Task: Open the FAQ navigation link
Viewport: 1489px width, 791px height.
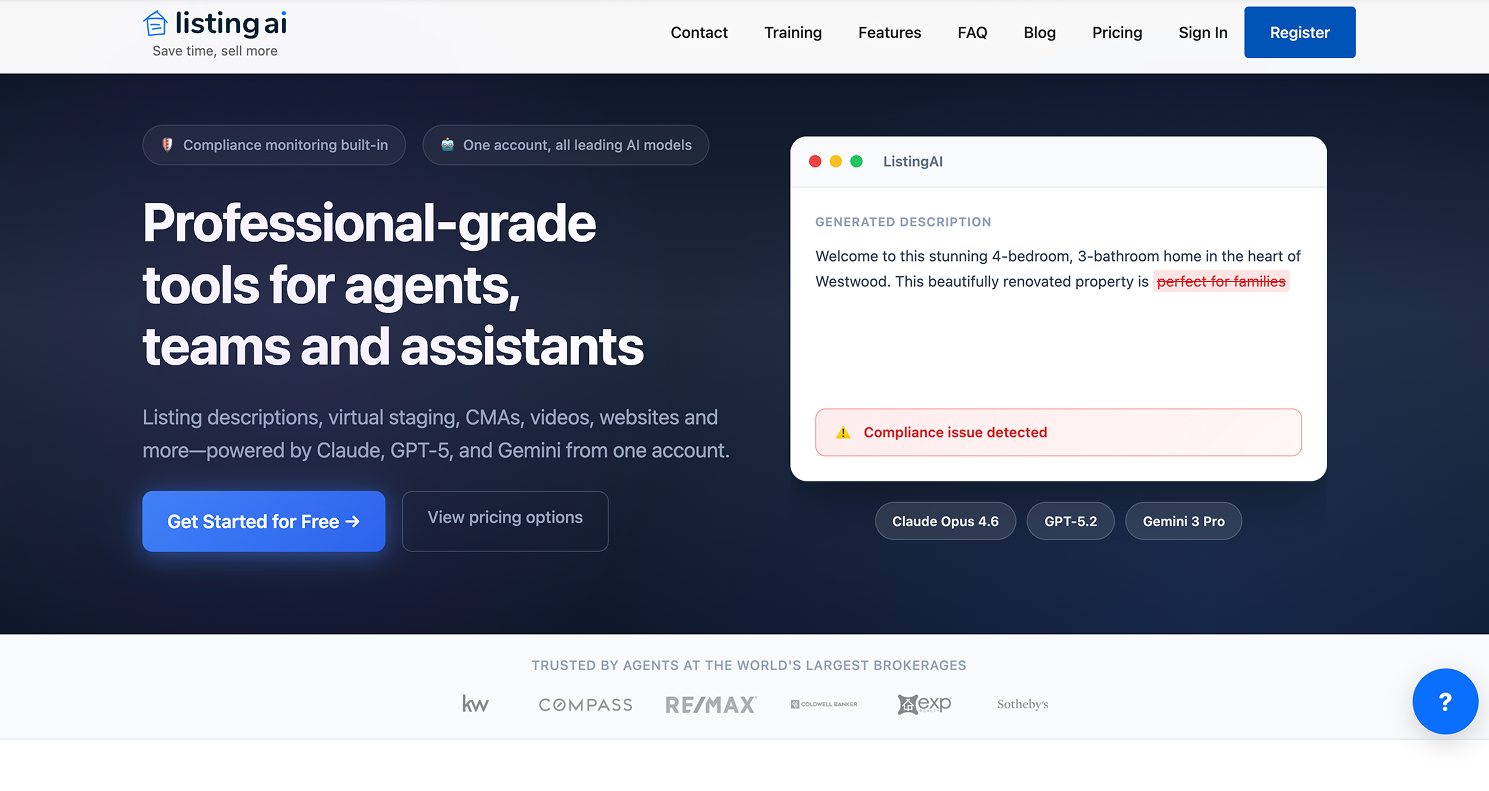Action: [972, 32]
